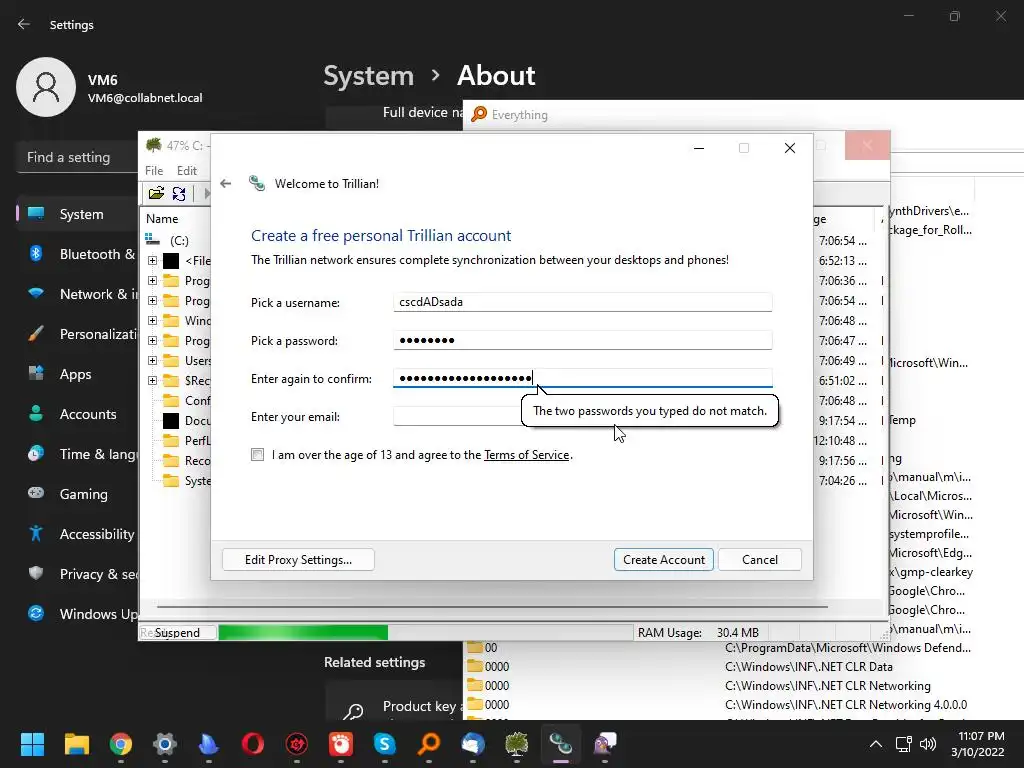The image size is (1024, 768).
Task: Open the System category in Settings
Action: (77, 214)
